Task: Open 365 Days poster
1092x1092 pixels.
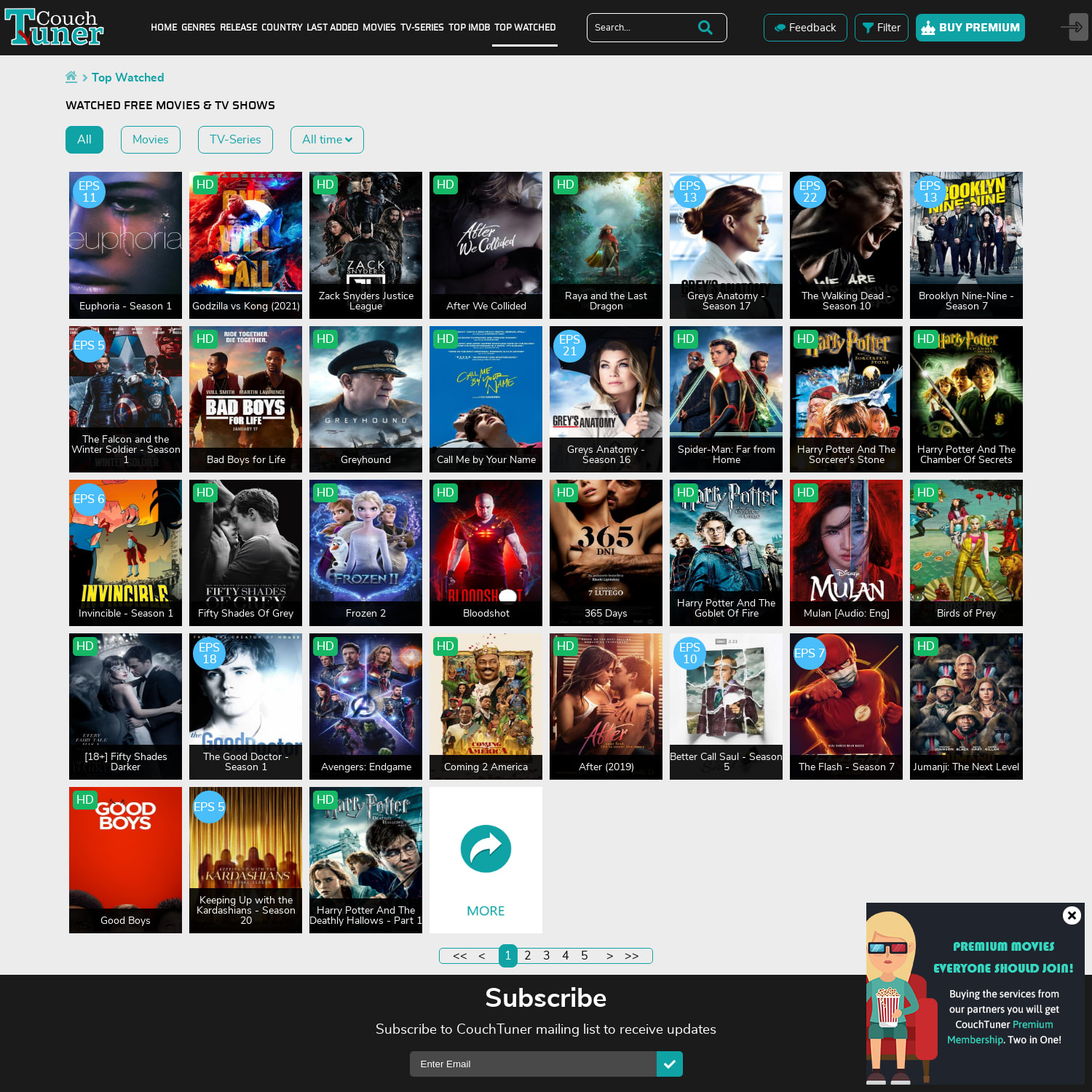Action: click(606, 553)
